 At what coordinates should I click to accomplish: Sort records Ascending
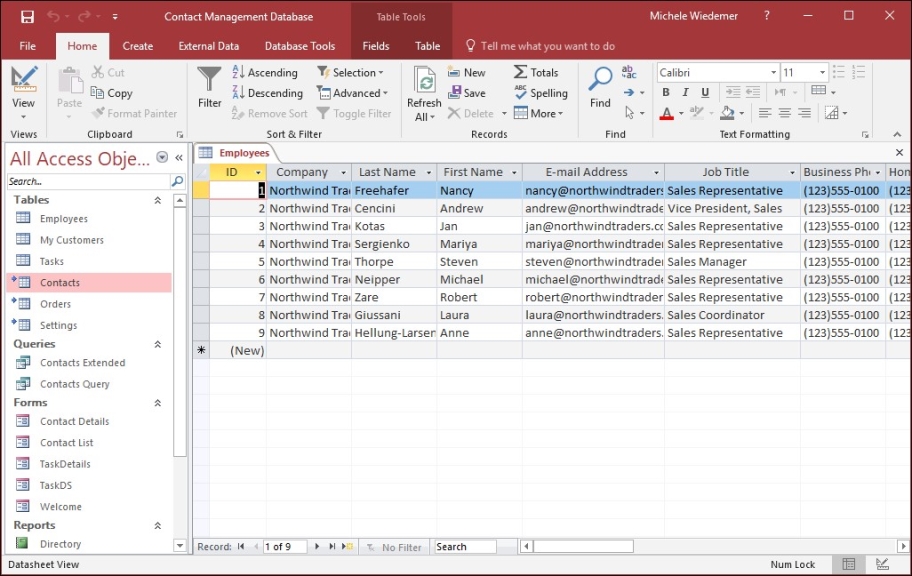pyautogui.click(x=265, y=72)
